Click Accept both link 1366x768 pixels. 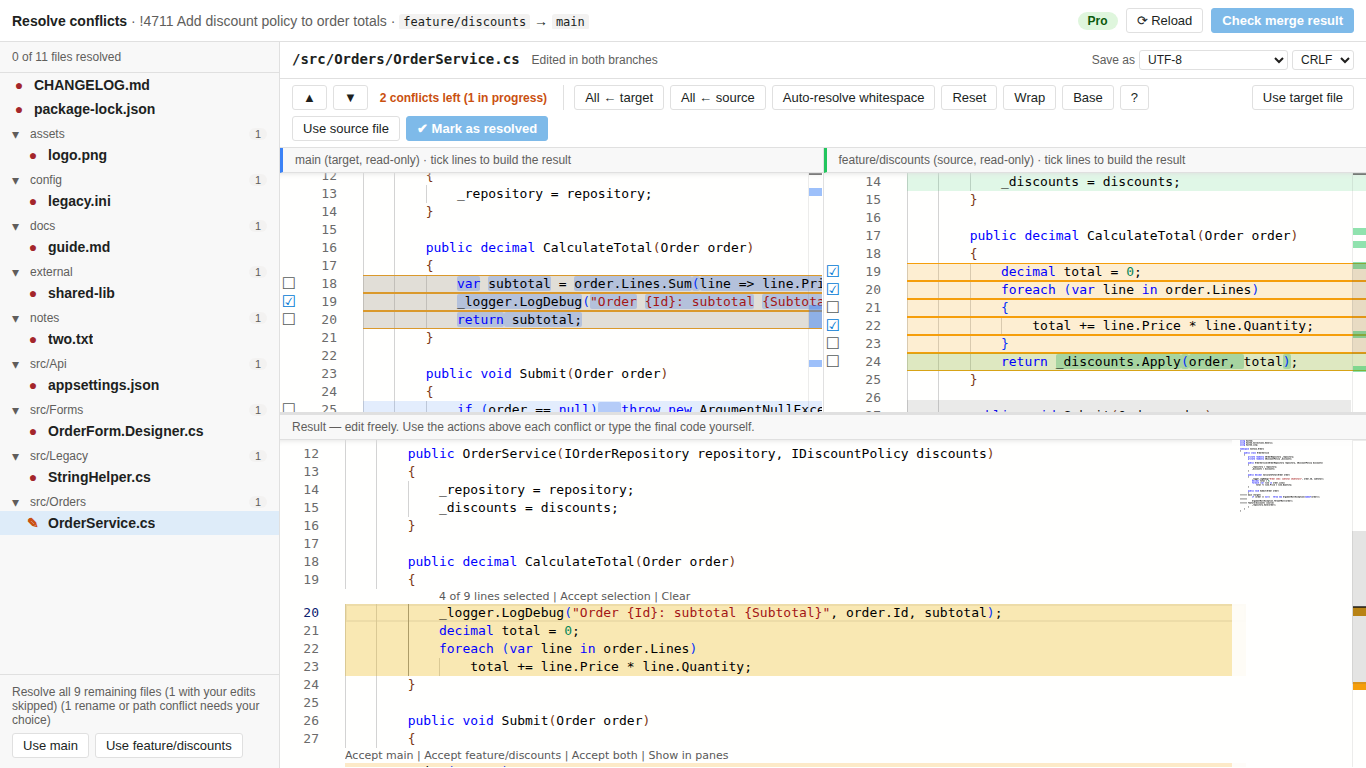tap(604, 755)
